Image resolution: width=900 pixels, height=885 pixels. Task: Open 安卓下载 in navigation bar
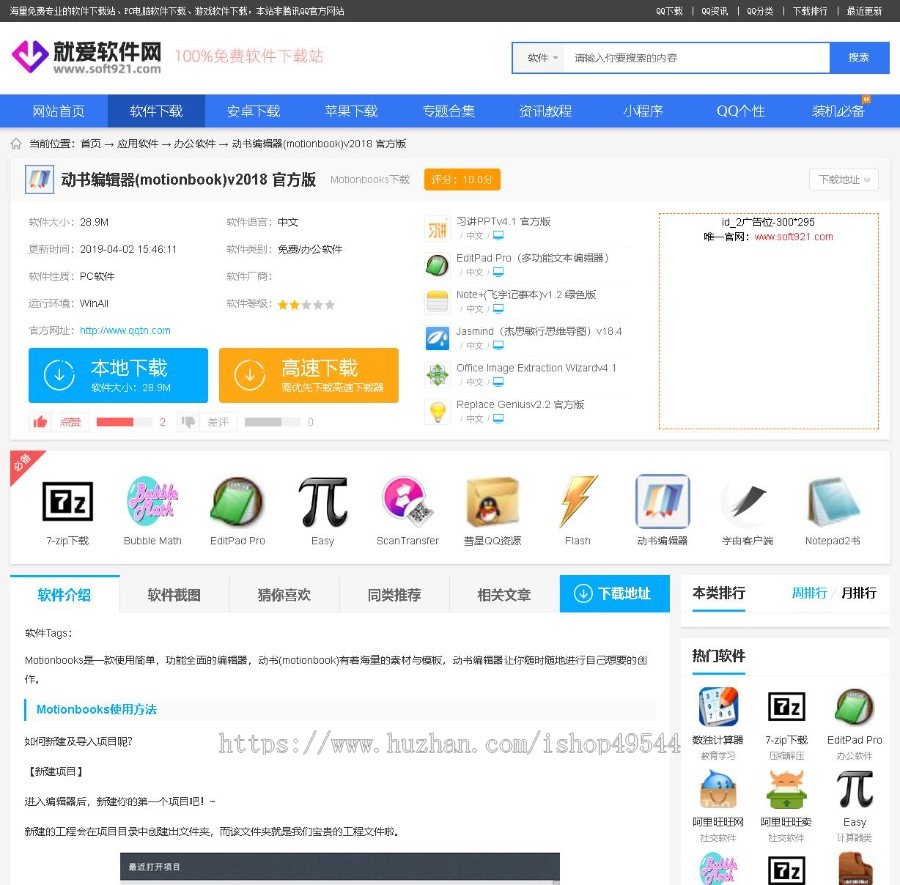click(x=253, y=111)
